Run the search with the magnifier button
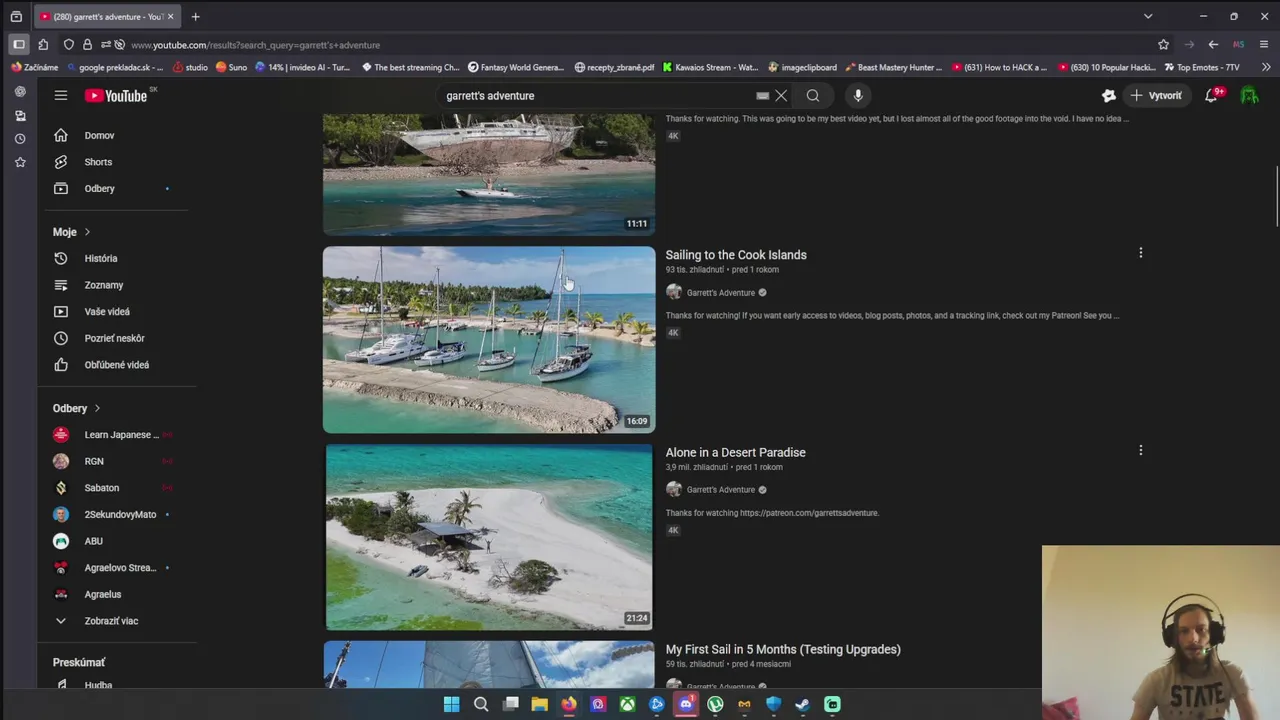The height and width of the screenshot is (720, 1280). [x=813, y=96]
